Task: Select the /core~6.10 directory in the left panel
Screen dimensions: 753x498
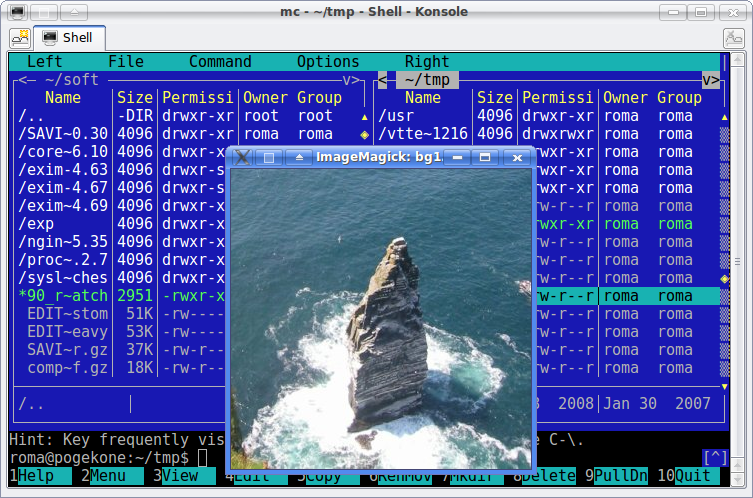Action: [x=62, y=152]
